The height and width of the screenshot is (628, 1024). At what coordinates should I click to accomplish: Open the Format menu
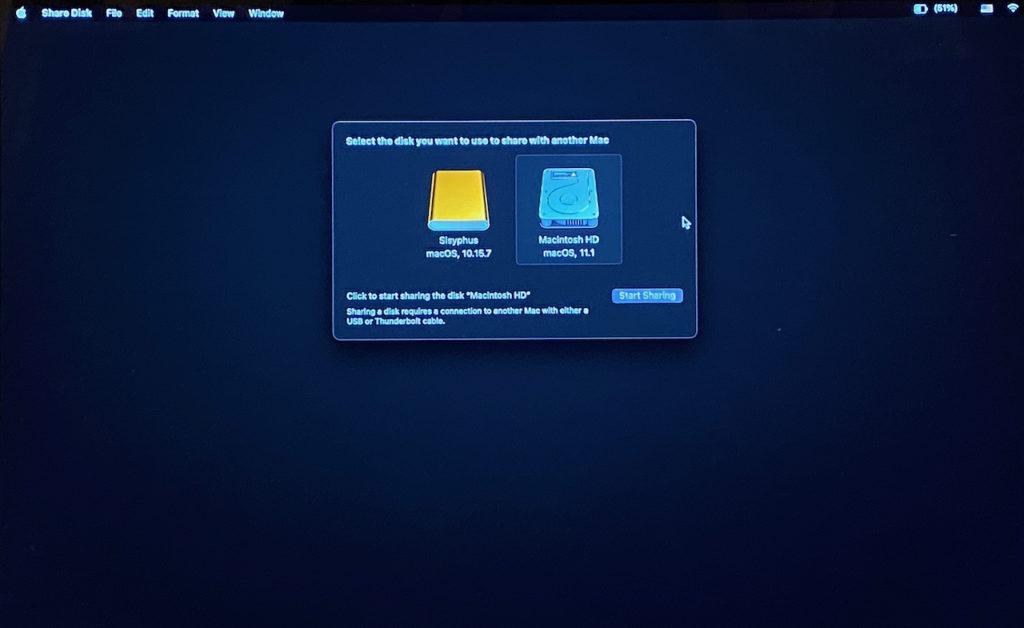pyautogui.click(x=183, y=13)
